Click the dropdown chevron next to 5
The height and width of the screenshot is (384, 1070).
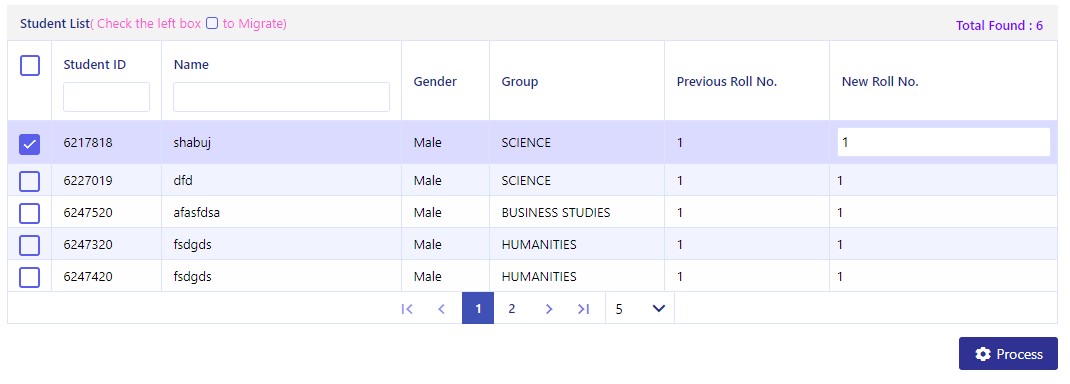659,309
